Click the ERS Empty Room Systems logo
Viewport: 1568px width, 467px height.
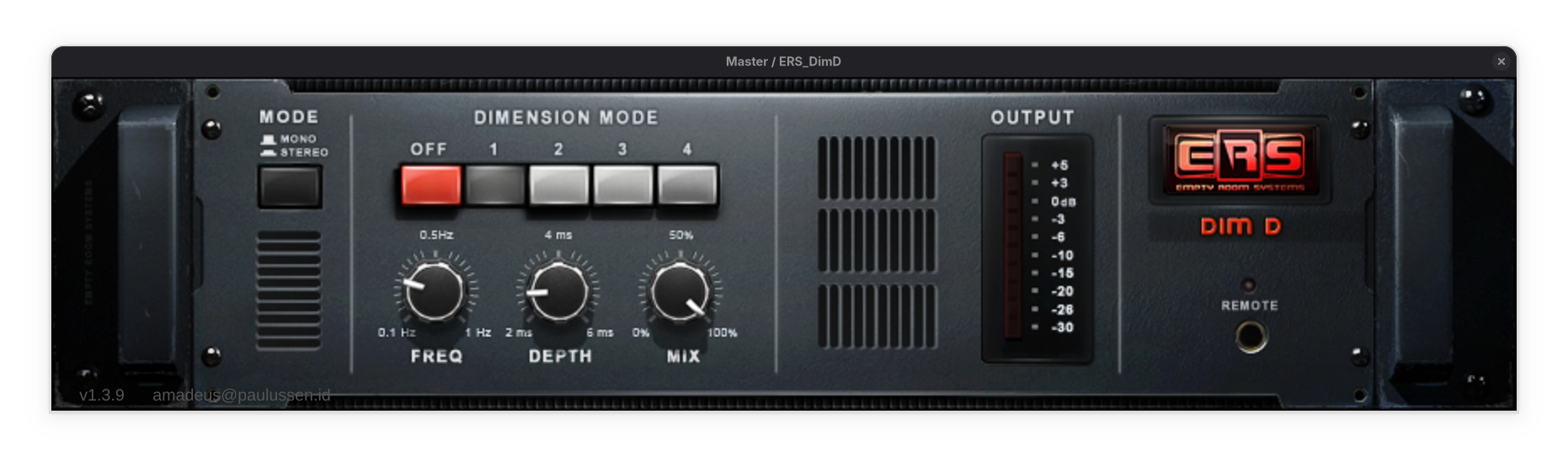pyautogui.click(x=1240, y=159)
